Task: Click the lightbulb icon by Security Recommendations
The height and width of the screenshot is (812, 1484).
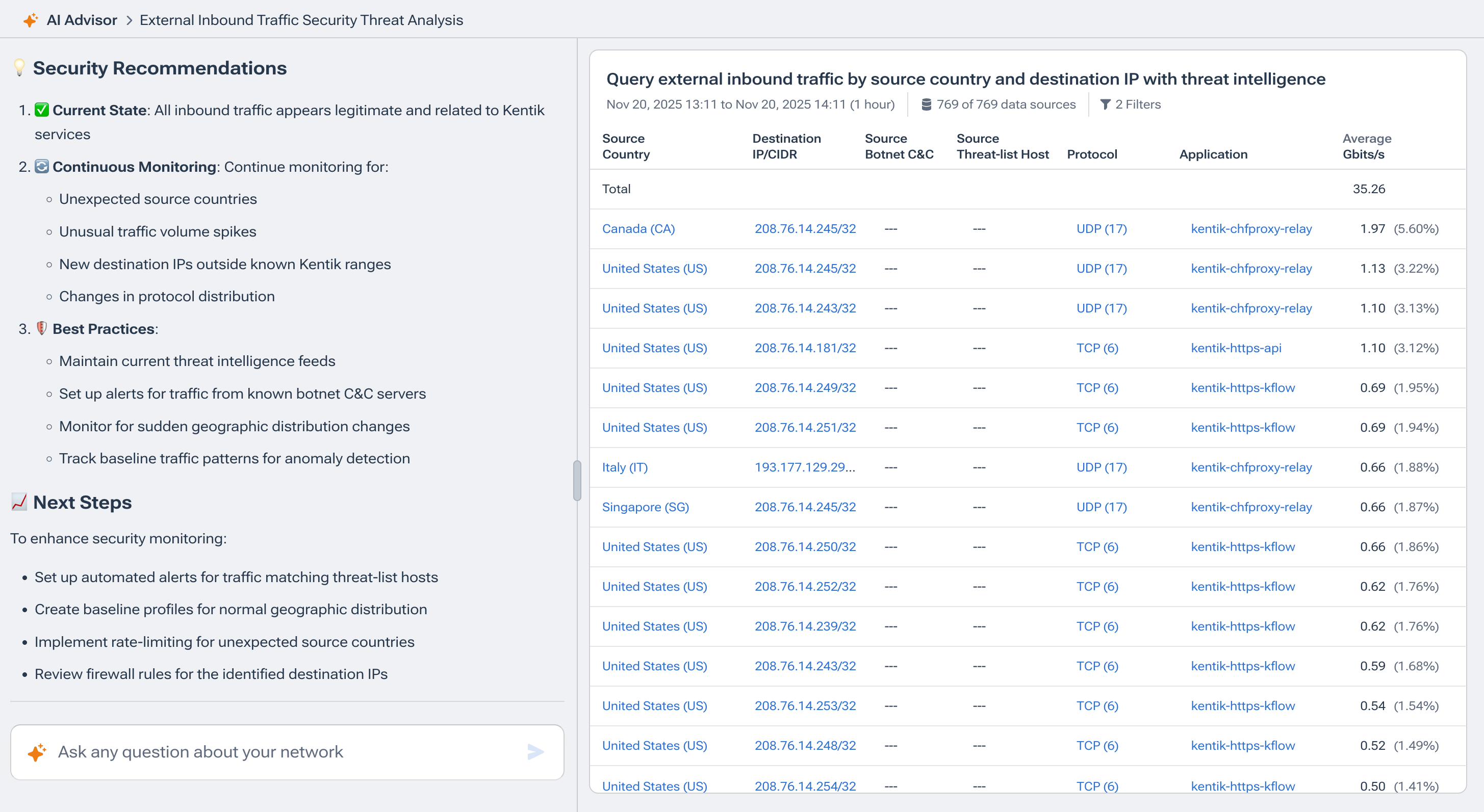Action: click(x=19, y=67)
